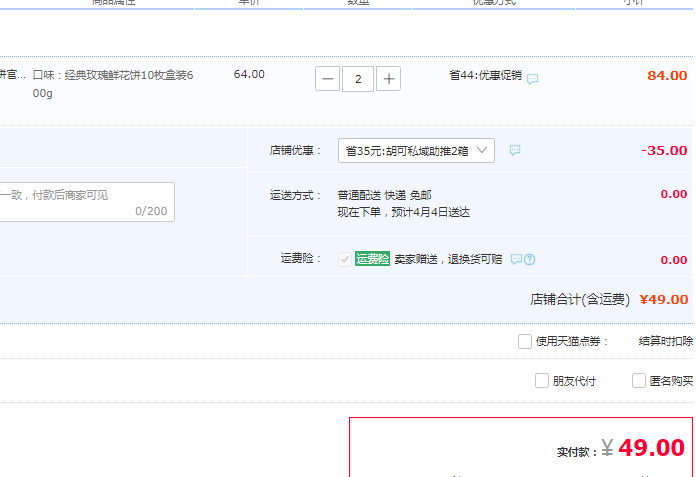Viewport: 696px width, 477px height.
Task: Check the 匿名购买 option
Action: [x=639, y=381]
